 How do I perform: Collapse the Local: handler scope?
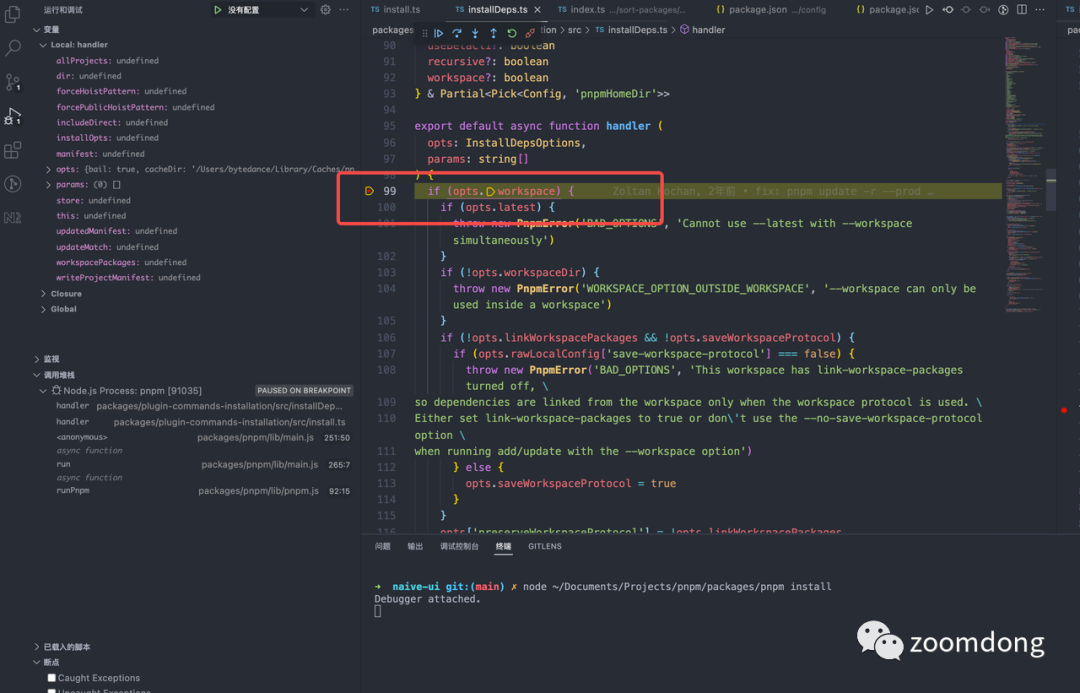[x=43, y=45]
